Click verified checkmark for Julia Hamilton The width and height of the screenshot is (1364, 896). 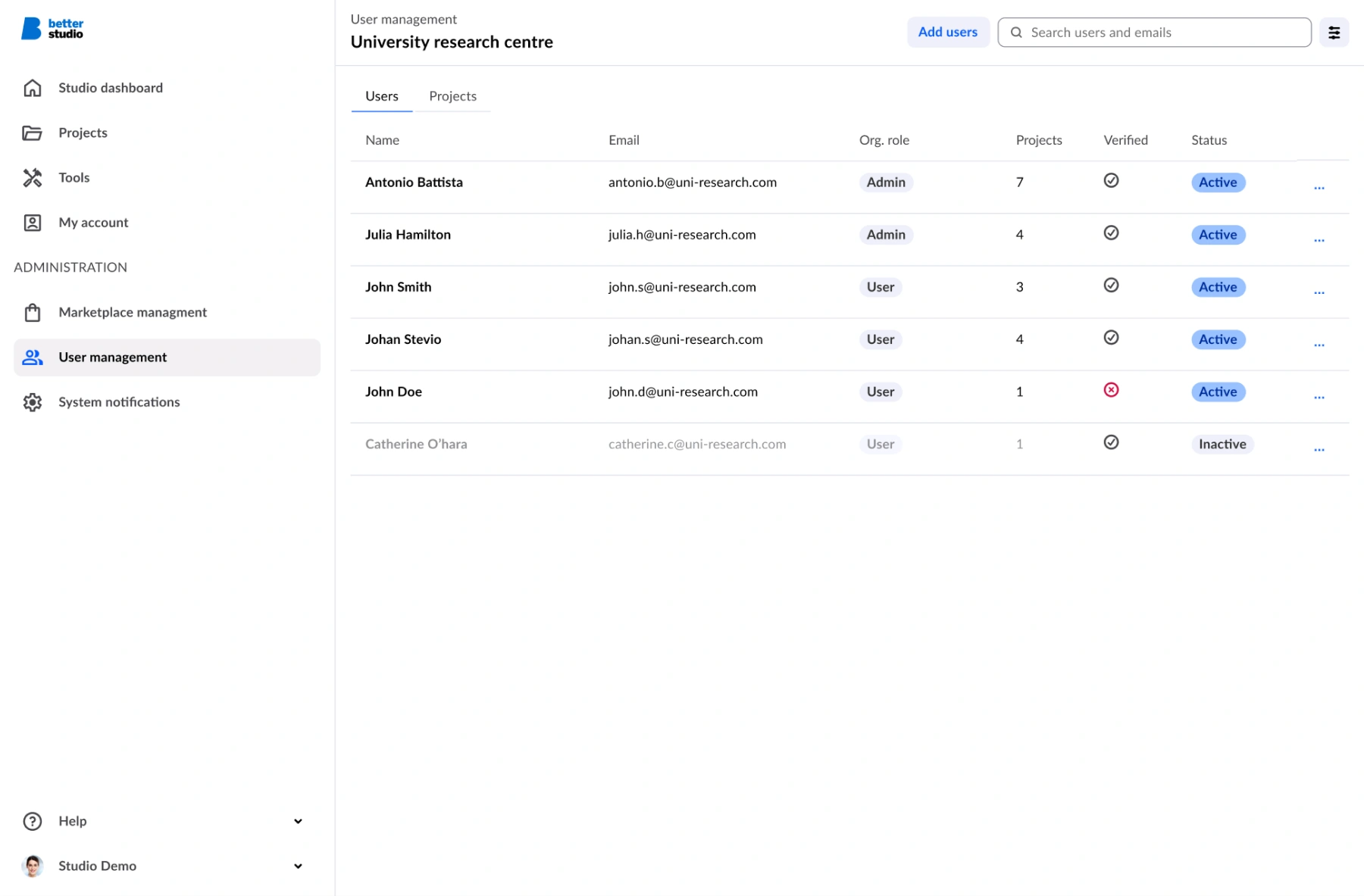(1111, 233)
